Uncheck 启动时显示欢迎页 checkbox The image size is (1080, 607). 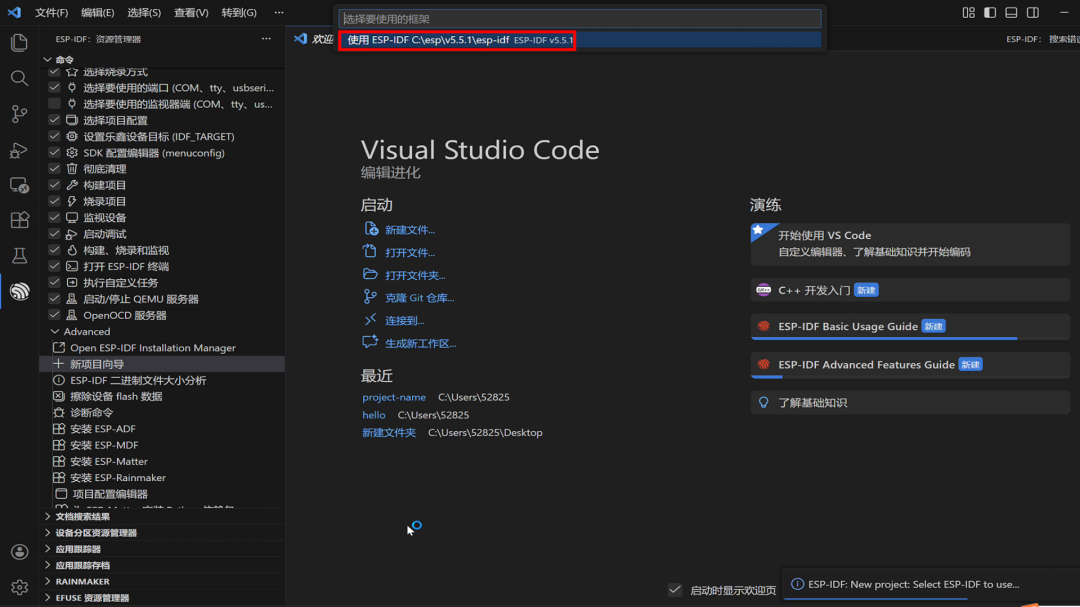point(675,590)
